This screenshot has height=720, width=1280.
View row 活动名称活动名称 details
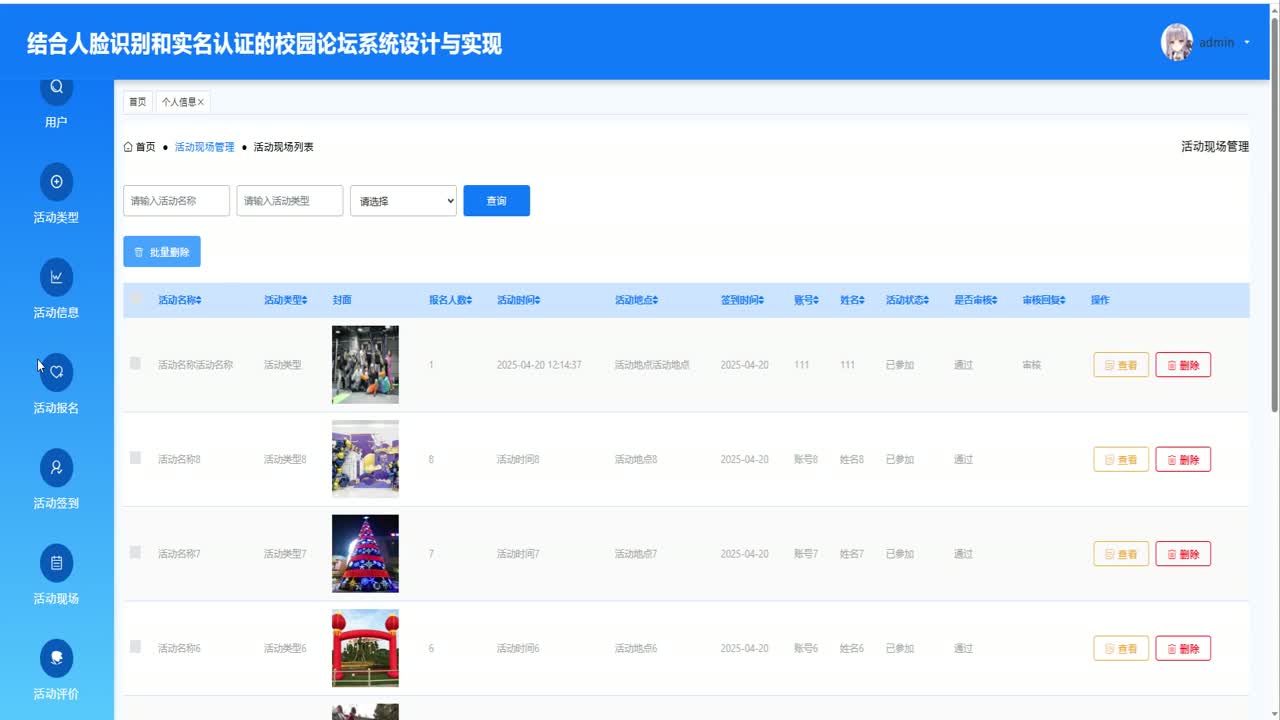tap(1121, 365)
